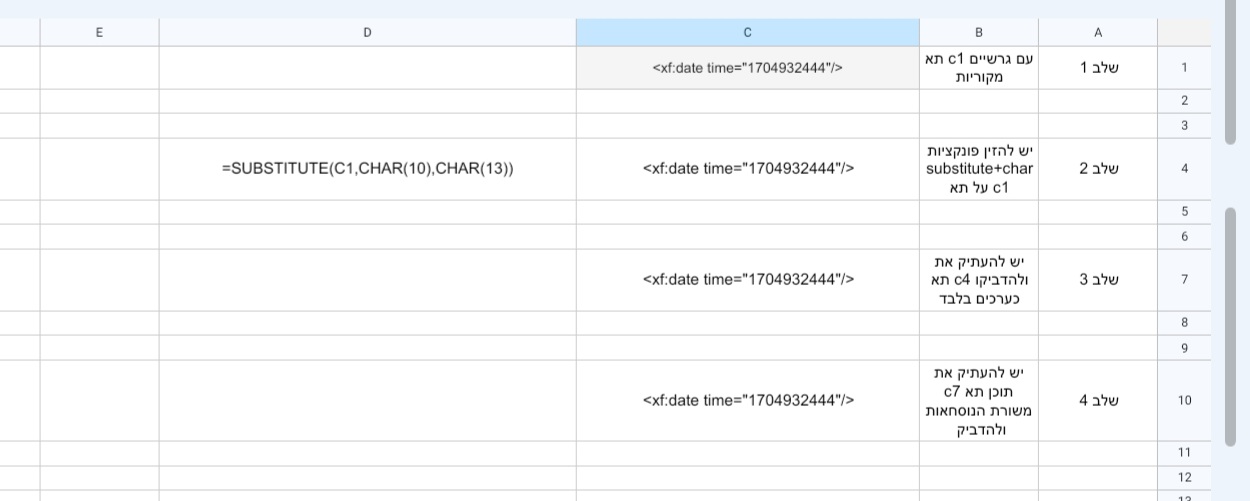Select row 12 header
Image resolution: width=1250 pixels, height=501 pixels.
coord(1184,478)
